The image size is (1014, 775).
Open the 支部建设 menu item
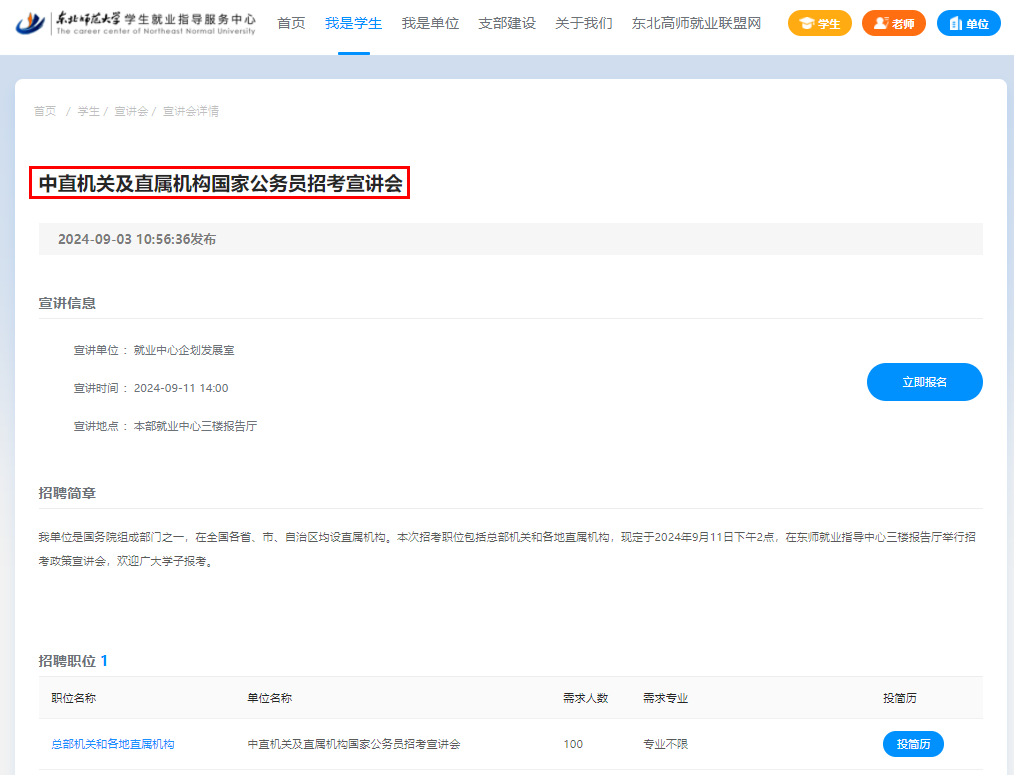click(x=507, y=23)
